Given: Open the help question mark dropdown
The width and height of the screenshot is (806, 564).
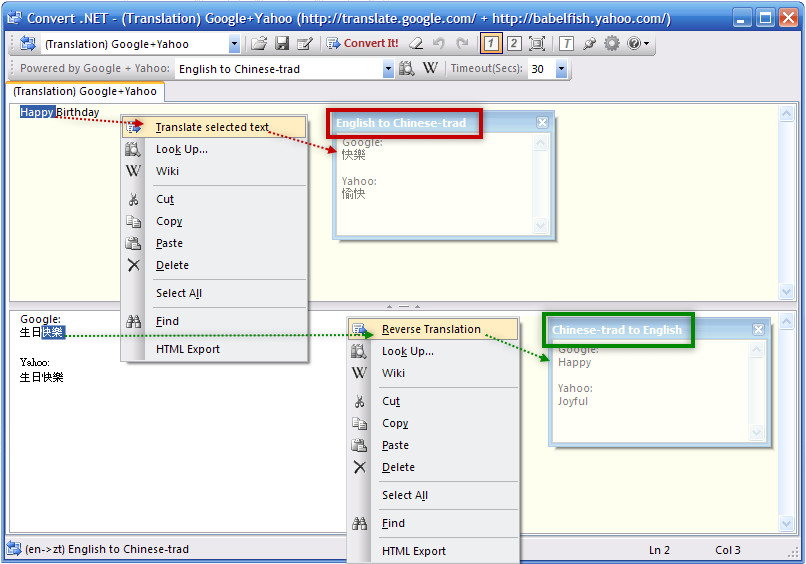Looking at the screenshot, I should pyautogui.click(x=638, y=44).
